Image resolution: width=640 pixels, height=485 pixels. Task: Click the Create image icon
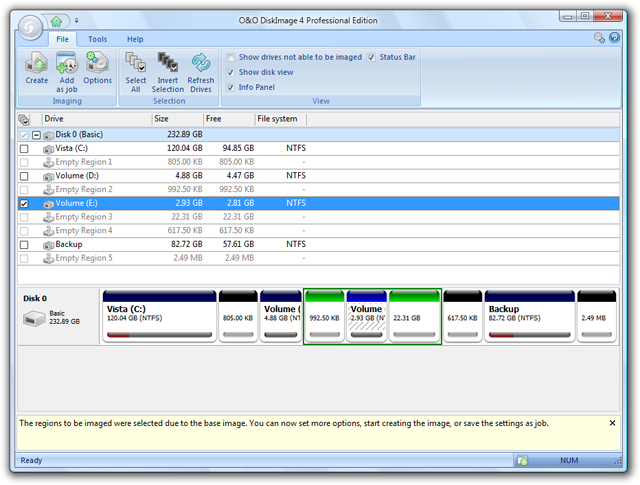tap(37, 63)
